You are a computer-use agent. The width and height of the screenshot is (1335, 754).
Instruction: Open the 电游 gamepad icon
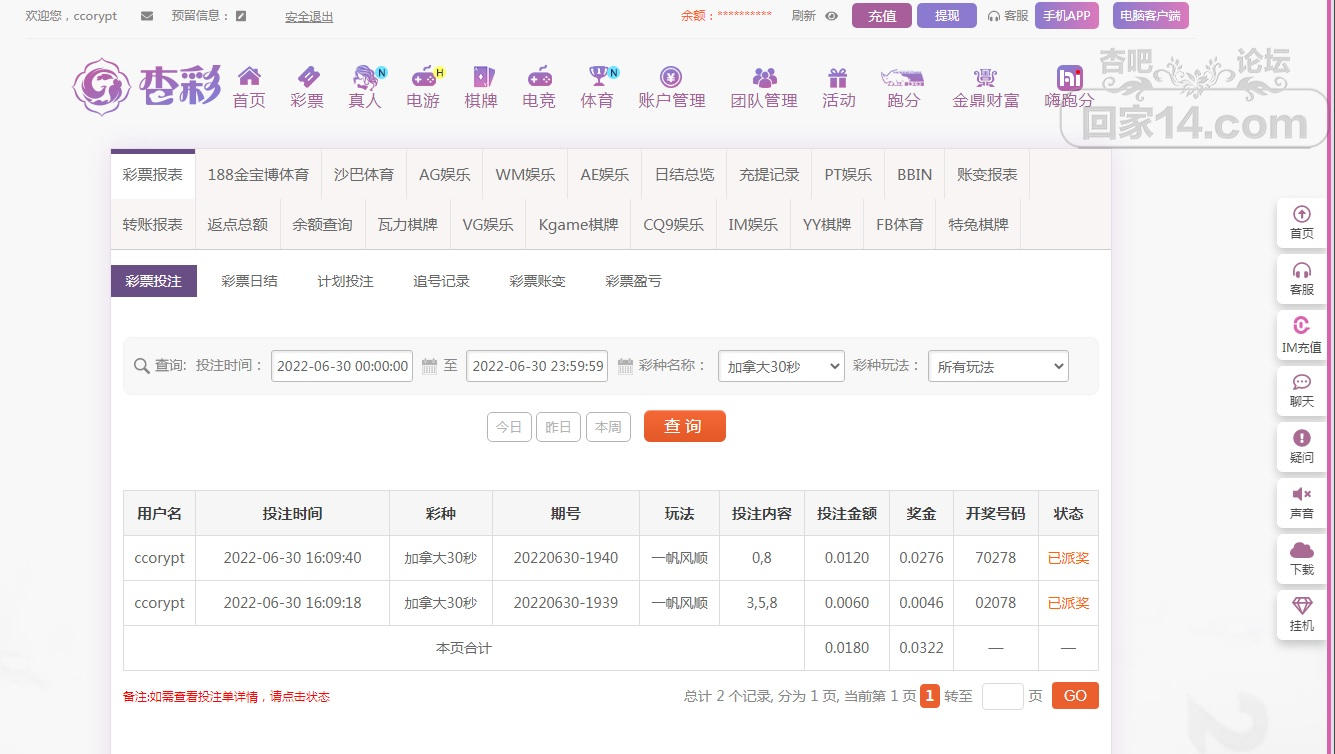(x=424, y=77)
